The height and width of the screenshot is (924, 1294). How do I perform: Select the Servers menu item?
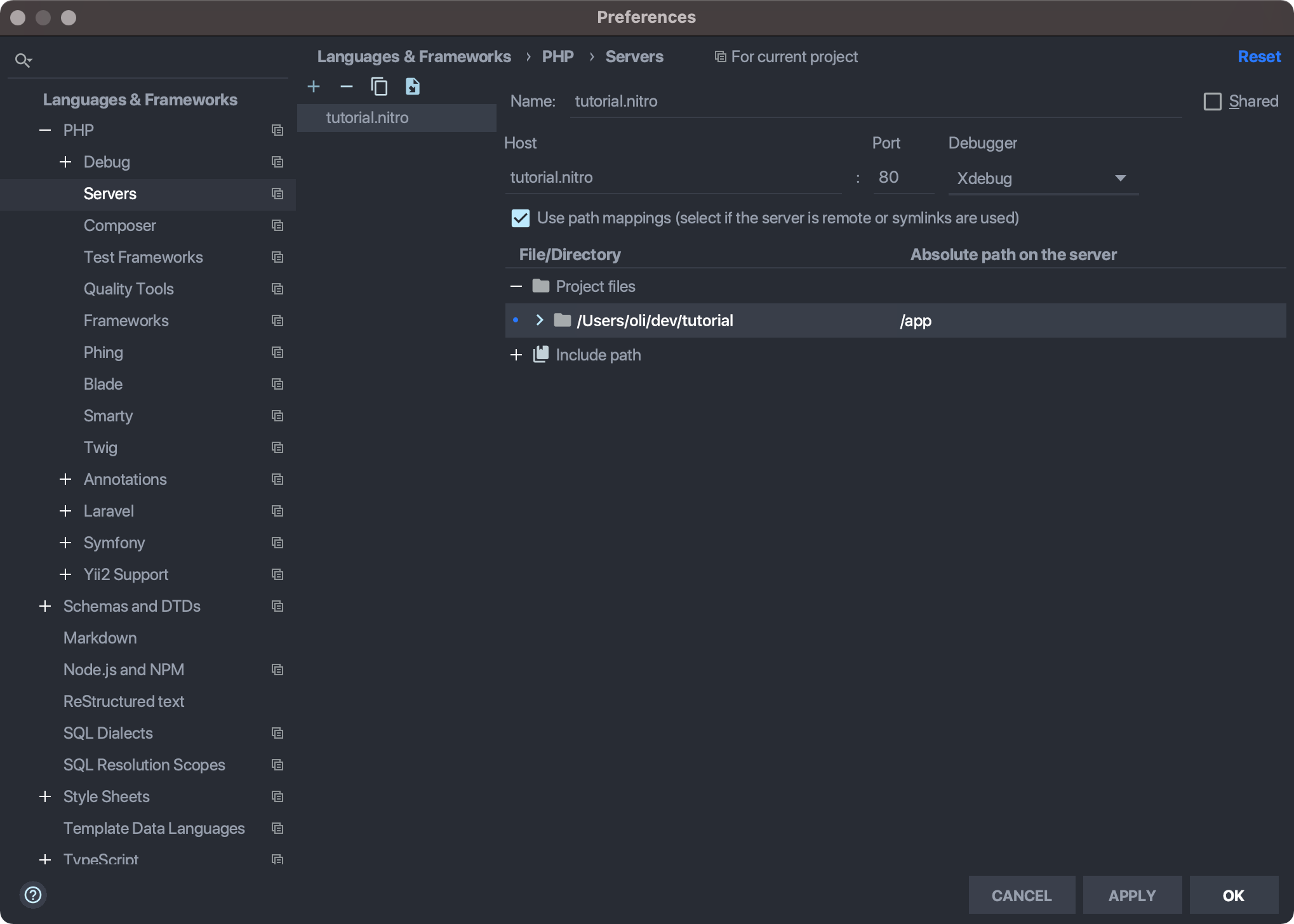110,193
